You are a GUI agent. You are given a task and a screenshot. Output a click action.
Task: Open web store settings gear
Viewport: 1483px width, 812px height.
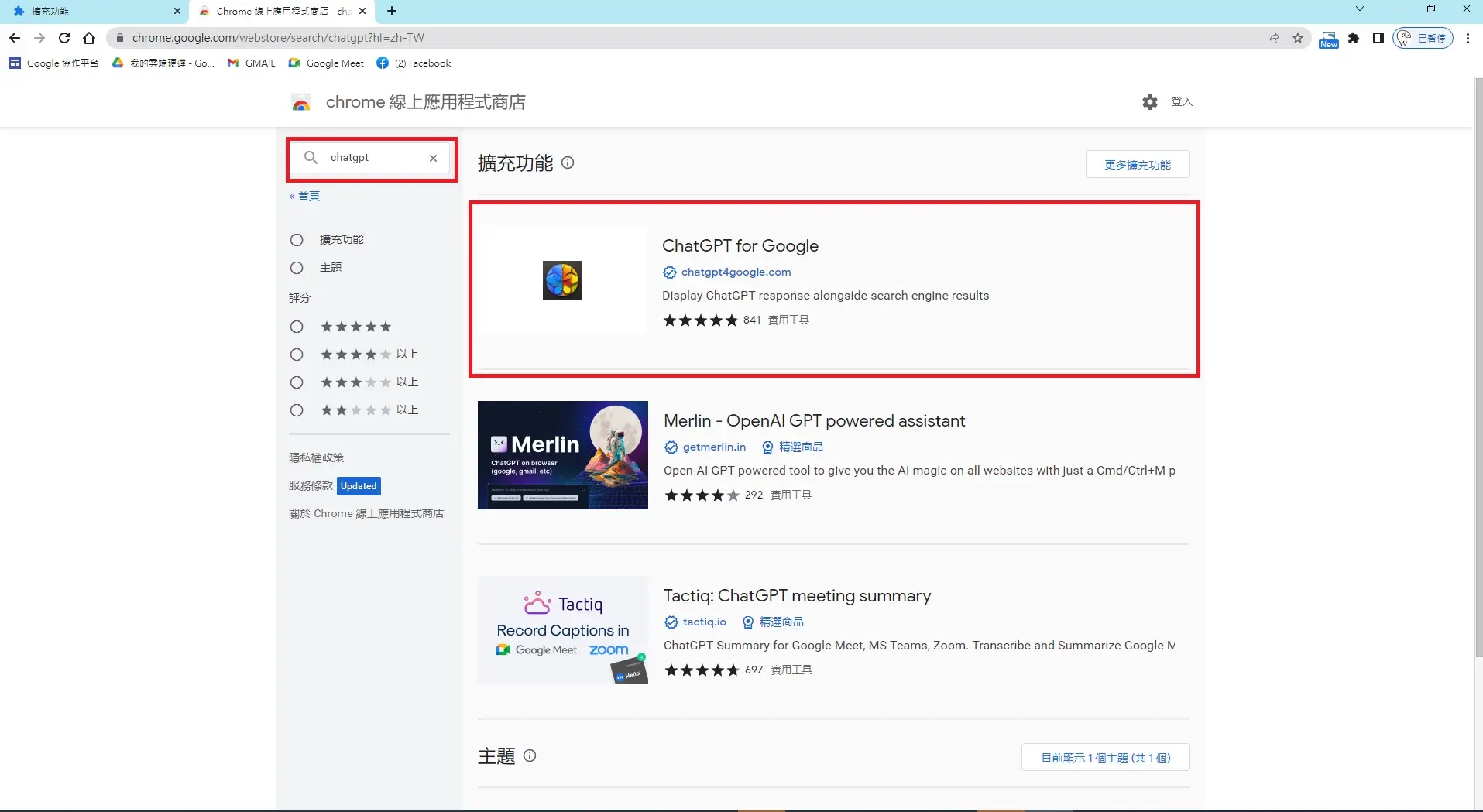(1150, 102)
